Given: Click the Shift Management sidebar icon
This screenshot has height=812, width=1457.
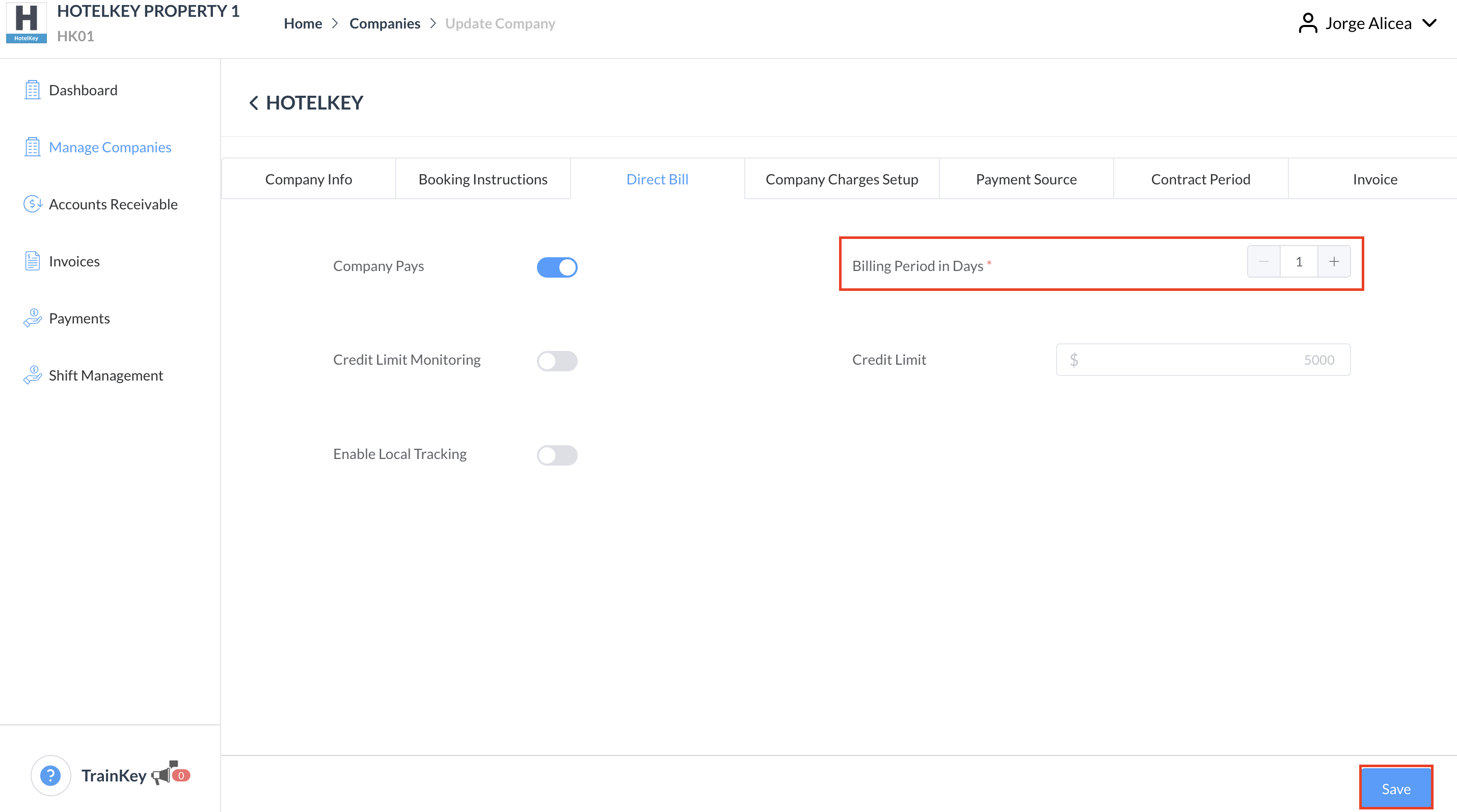Looking at the screenshot, I should click(x=32, y=375).
